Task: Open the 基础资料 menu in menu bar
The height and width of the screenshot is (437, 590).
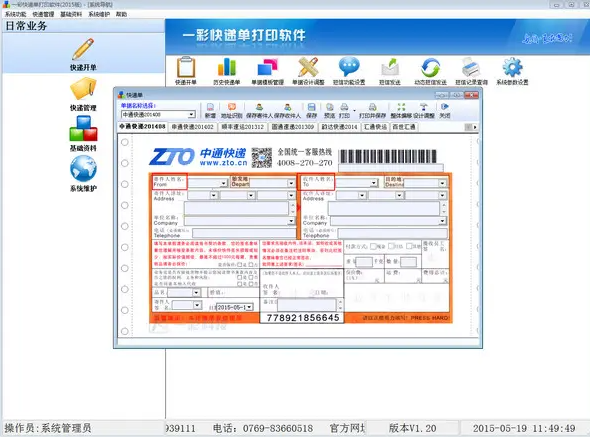Action: (x=71, y=14)
